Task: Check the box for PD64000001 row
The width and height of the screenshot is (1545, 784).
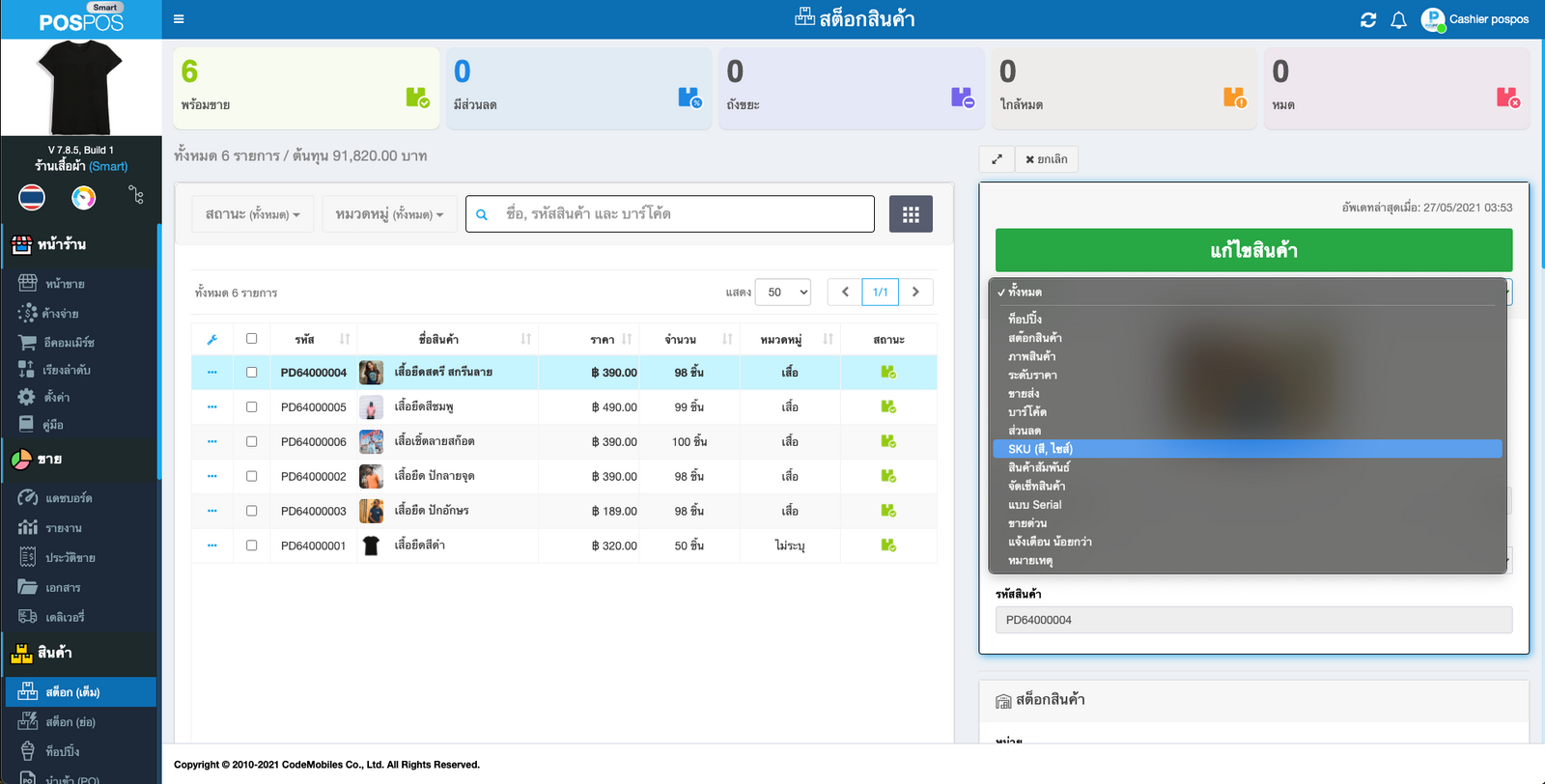Action: click(x=251, y=546)
